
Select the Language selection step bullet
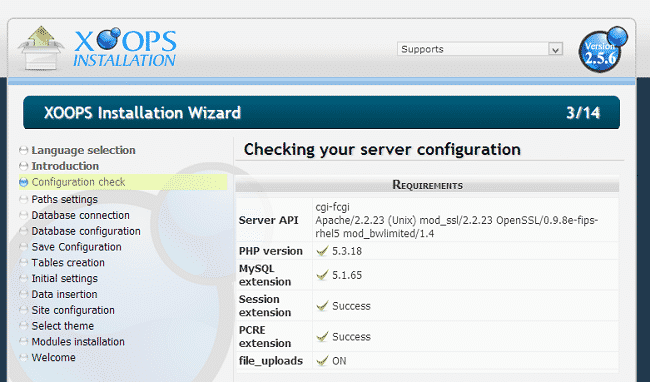24,150
